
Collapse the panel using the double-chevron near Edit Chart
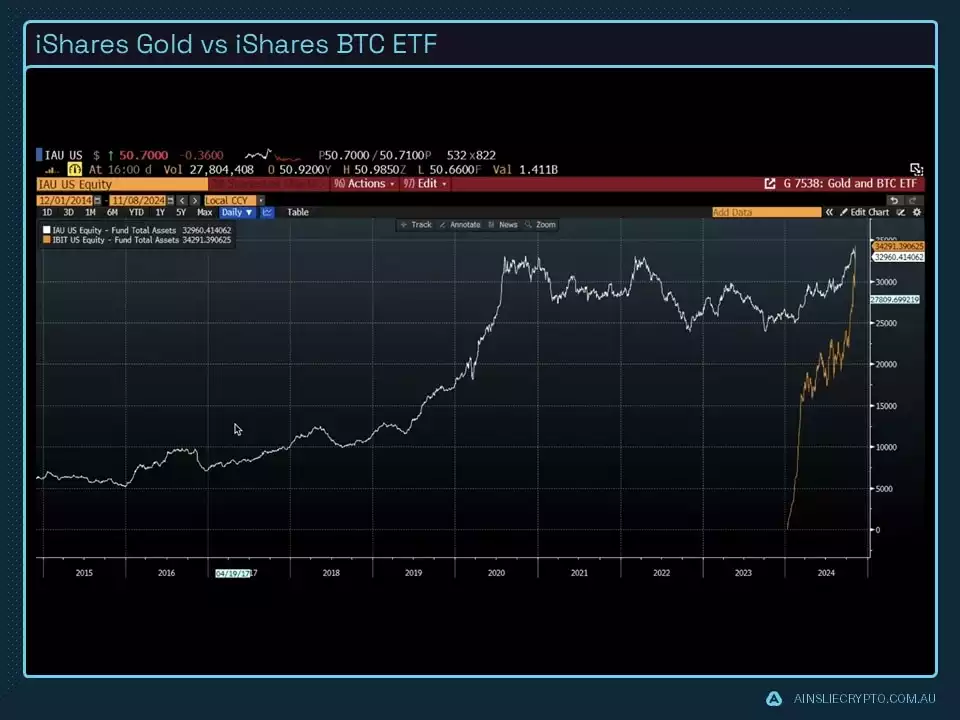[829, 212]
